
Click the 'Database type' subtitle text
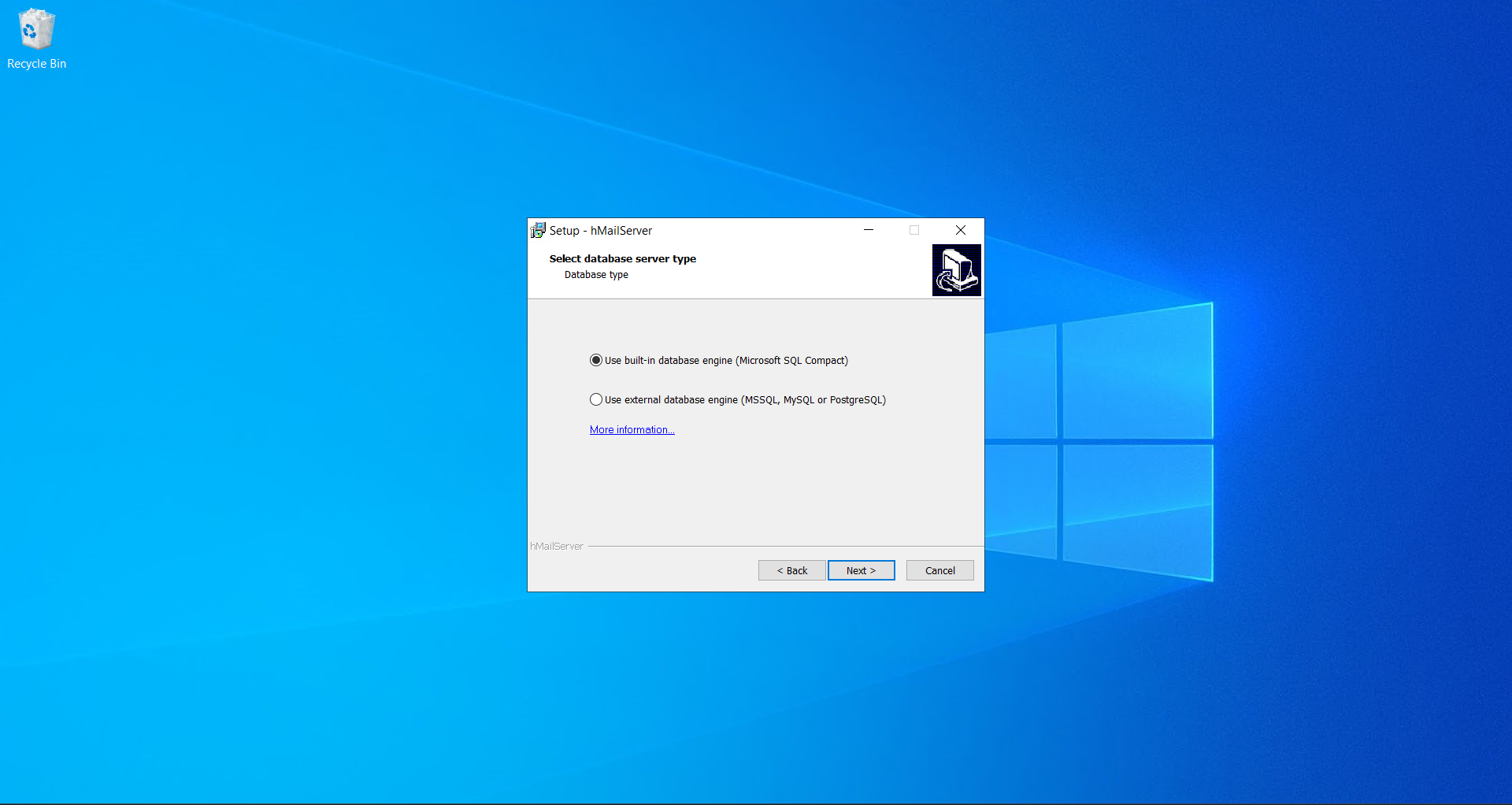coord(596,275)
